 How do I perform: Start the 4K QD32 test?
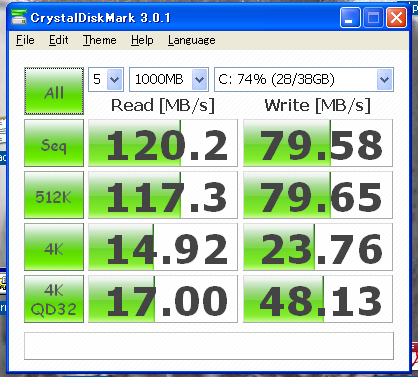(54, 299)
